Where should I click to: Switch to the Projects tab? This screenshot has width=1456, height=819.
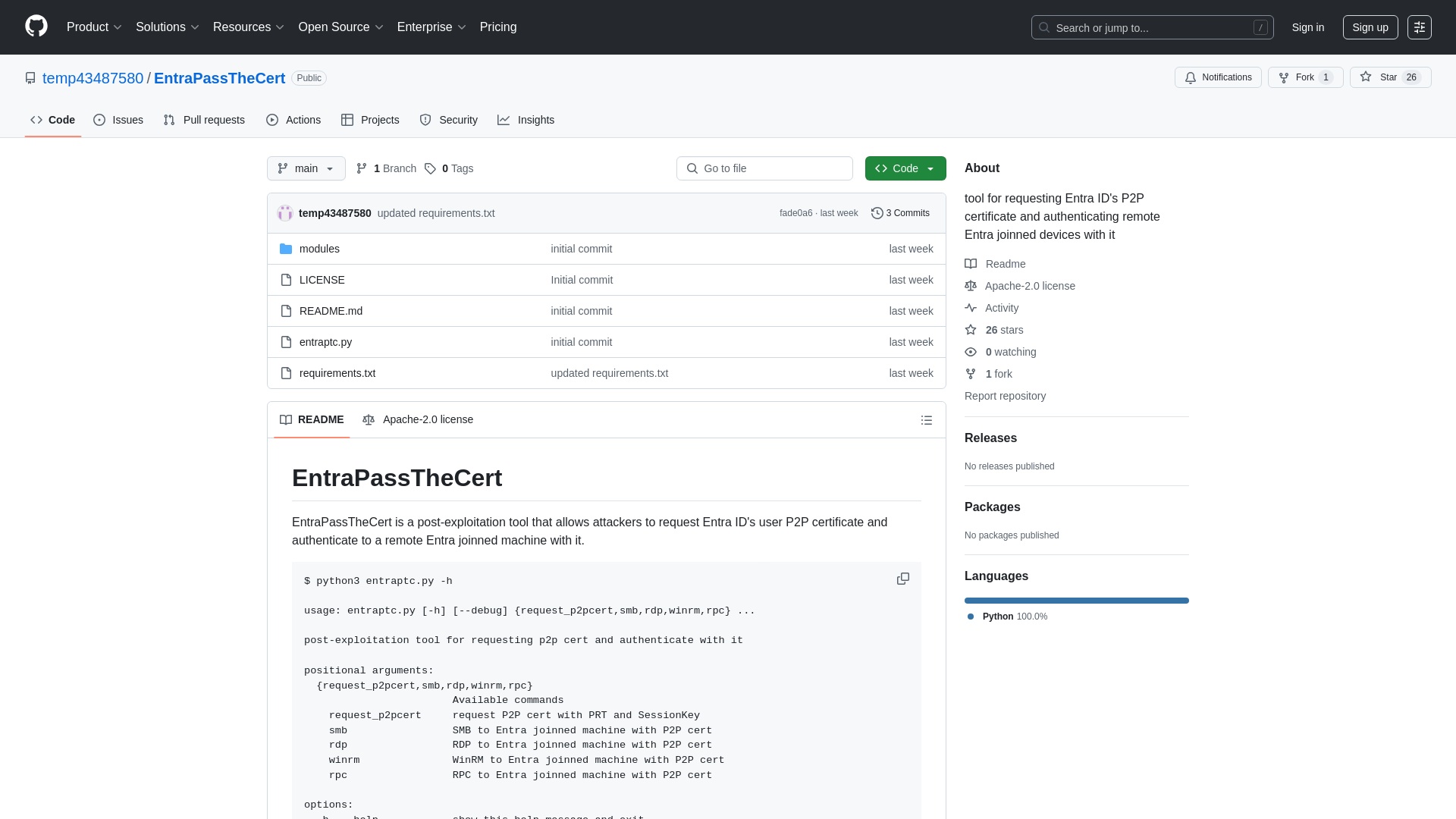coord(370,120)
